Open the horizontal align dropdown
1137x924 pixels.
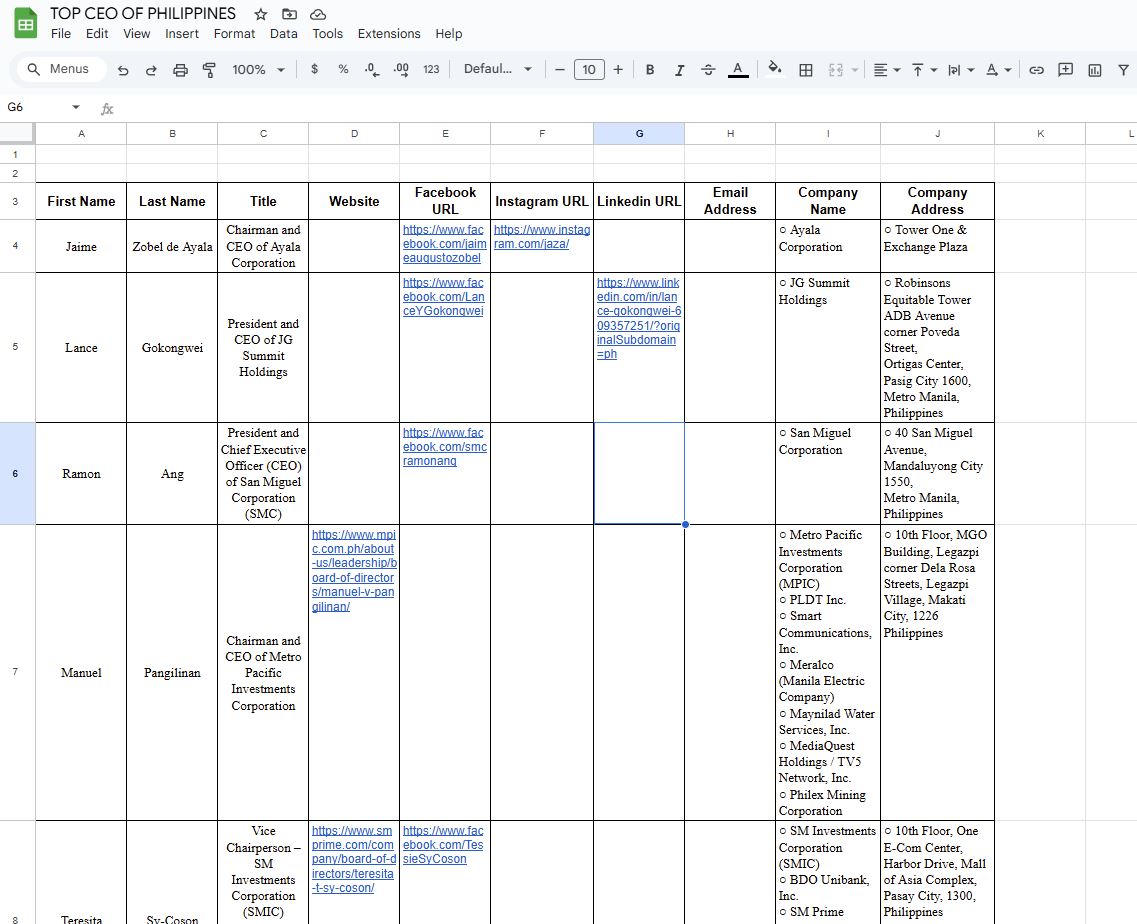point(886,70)
